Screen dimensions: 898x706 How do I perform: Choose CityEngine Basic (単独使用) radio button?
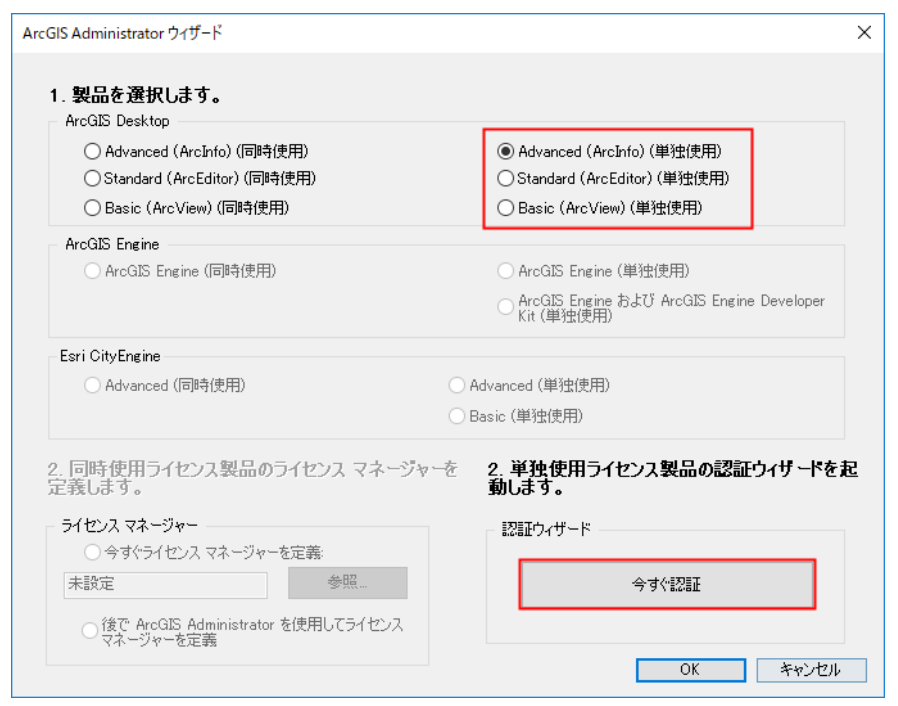click(x=456, y=416)
